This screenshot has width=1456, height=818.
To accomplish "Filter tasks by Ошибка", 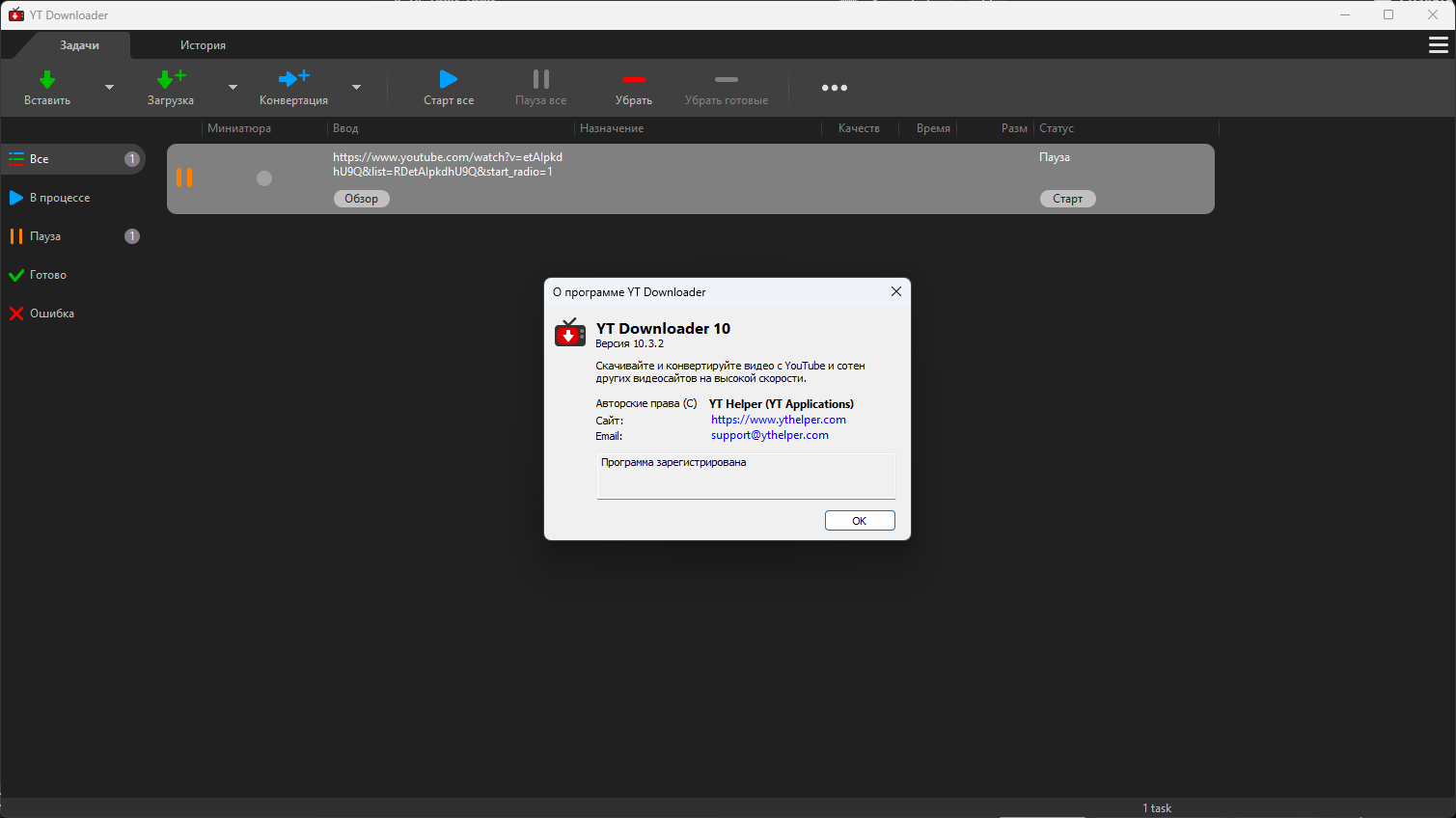I will (73, 314).
